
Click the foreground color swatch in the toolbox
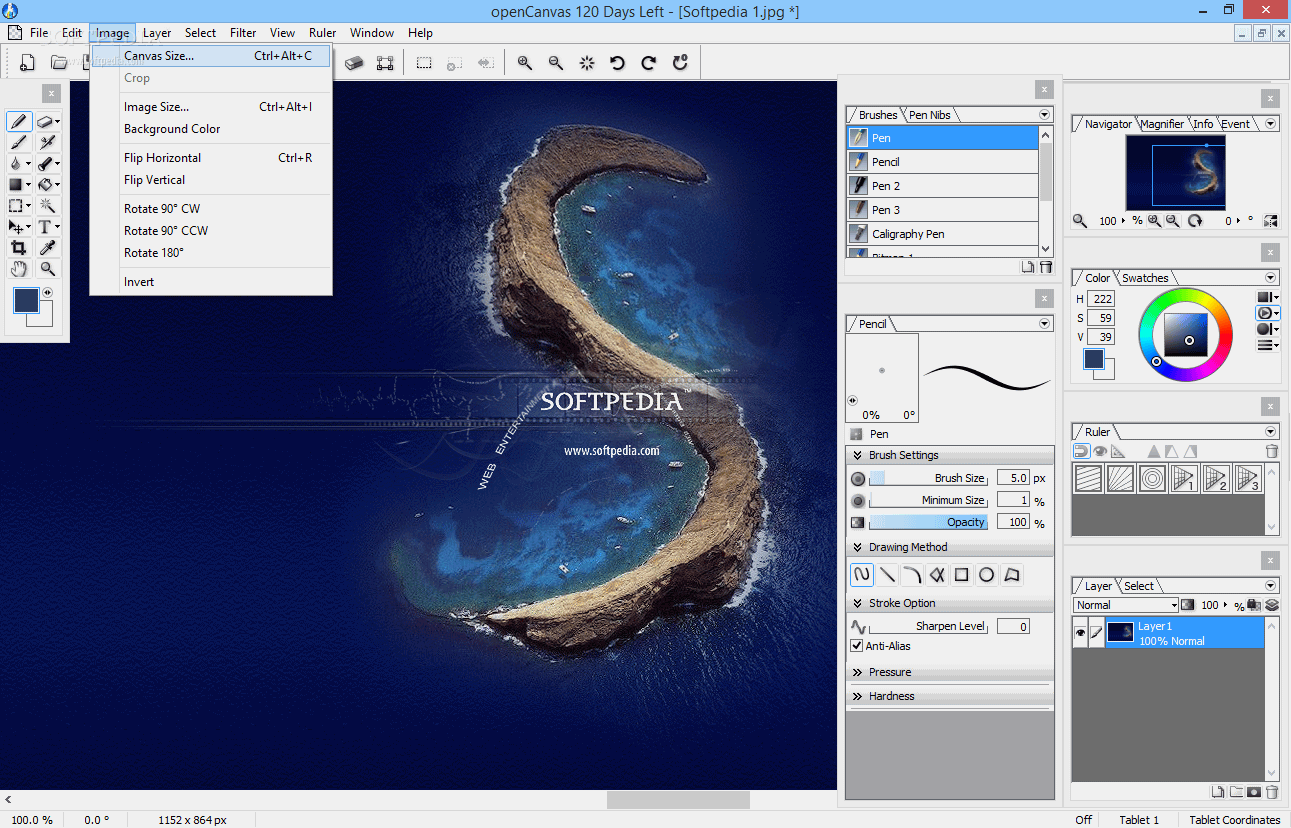26,300
